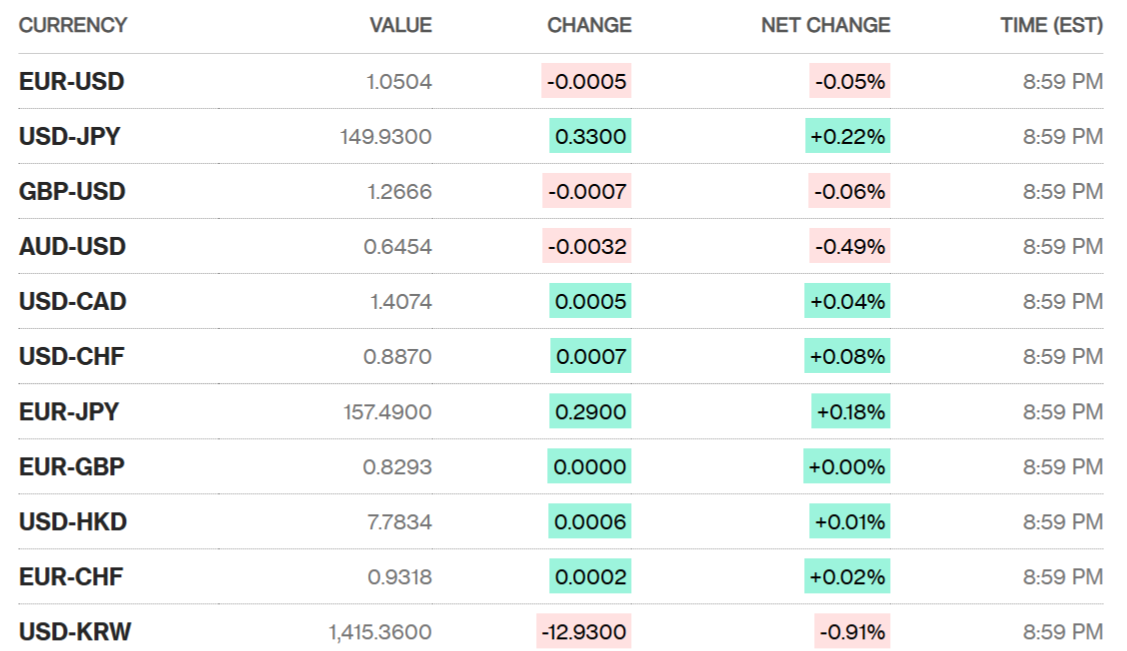Image resolution: width=1127 pixels, height=651 pixels.
Task: Click the USD-CAD currency link
Action: coord(72,302)
